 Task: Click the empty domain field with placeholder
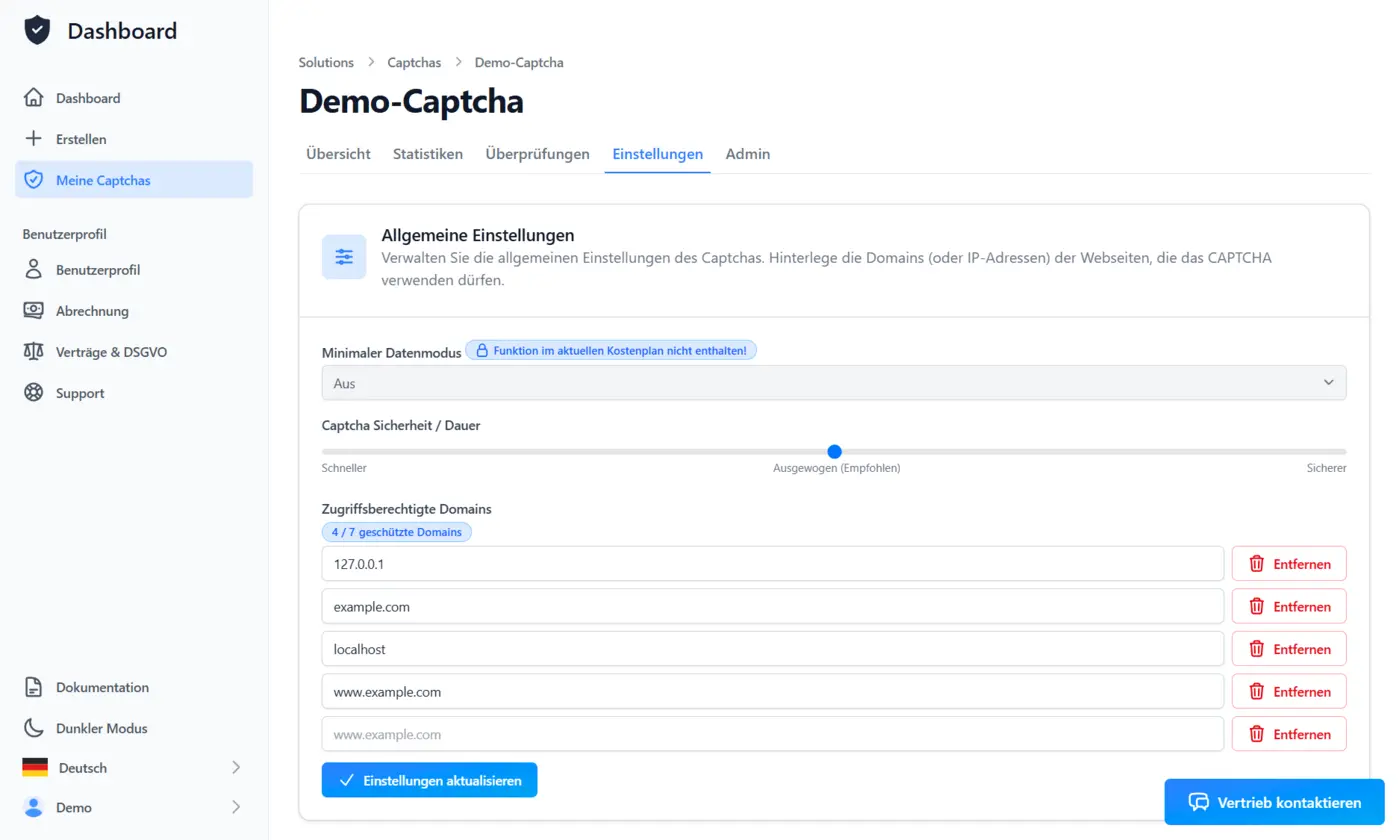click(773, 733)
